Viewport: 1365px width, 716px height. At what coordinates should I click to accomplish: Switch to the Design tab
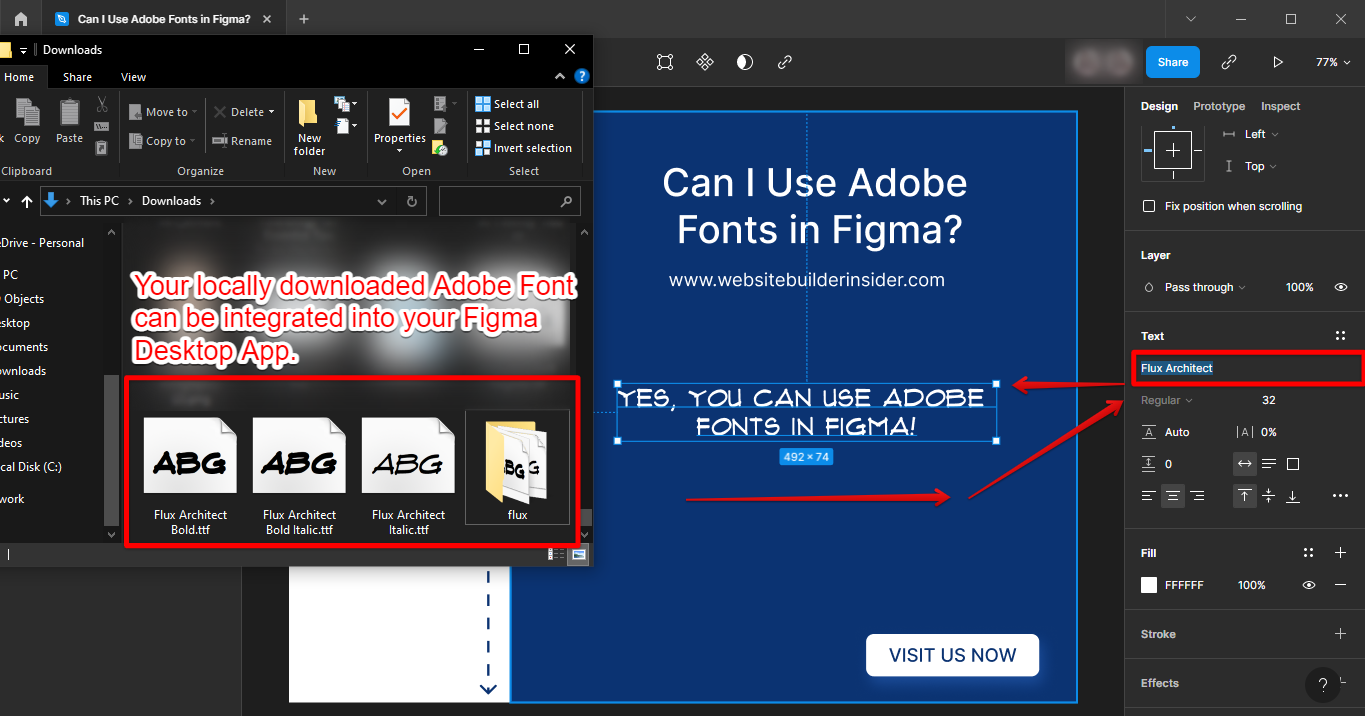[1159, 106]
